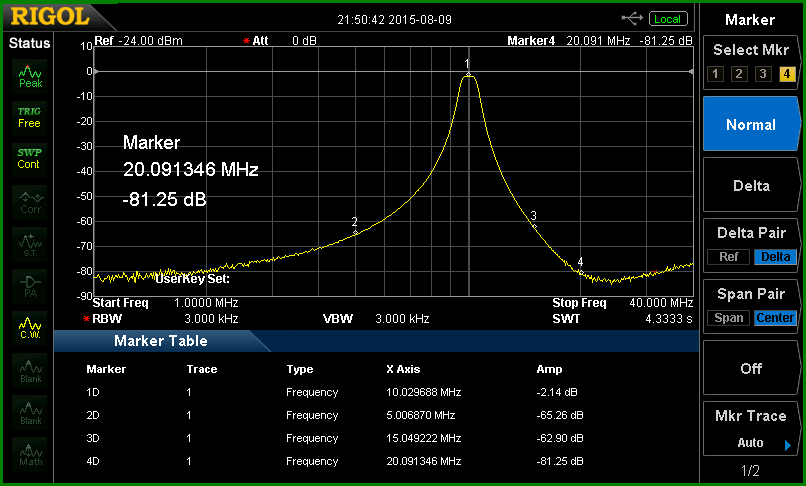Click the Corr correction status icon
Screen dimensions: 806x486
[30, 202]
